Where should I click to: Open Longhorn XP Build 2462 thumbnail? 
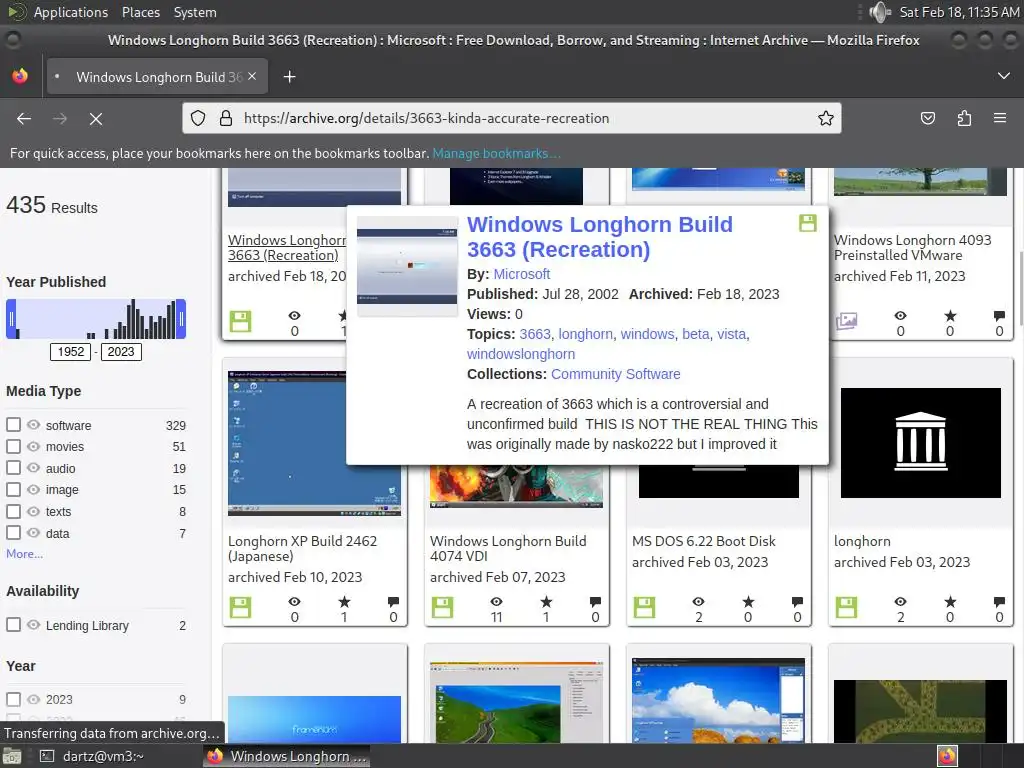(x=314, y=443)
